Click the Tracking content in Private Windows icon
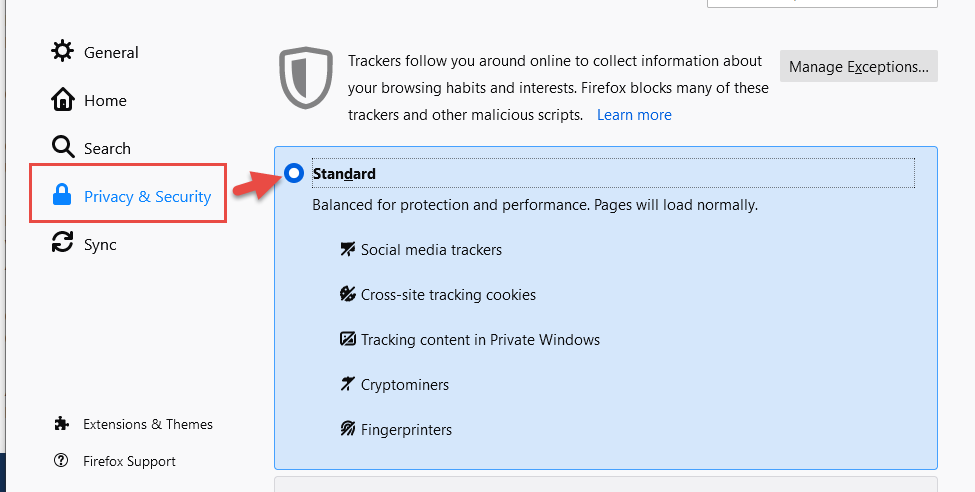This screenshot has width=975, height=492. click(348, 339)
